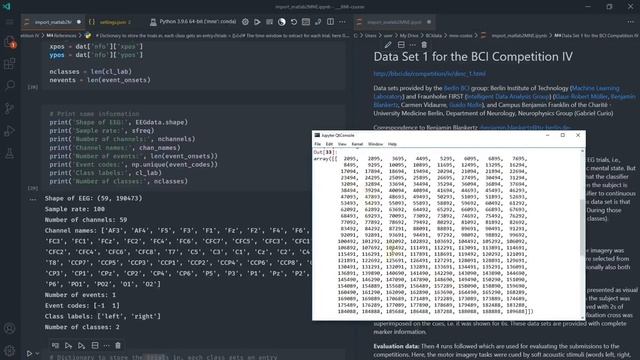Open output More actions ellipsis beside Shape of EEG
This screenshot has width=640, height=360.
pos(33,199)
